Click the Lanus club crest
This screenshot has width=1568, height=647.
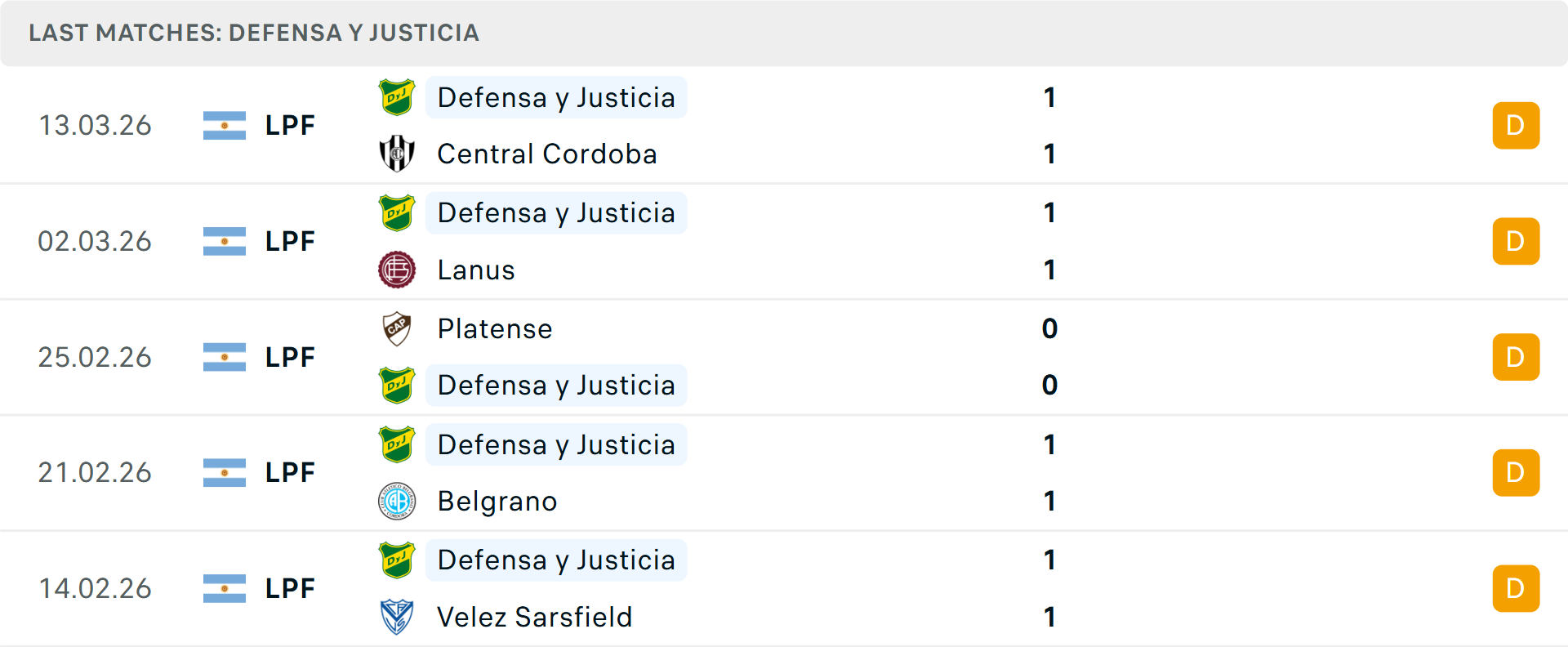[x=397, y=270]
